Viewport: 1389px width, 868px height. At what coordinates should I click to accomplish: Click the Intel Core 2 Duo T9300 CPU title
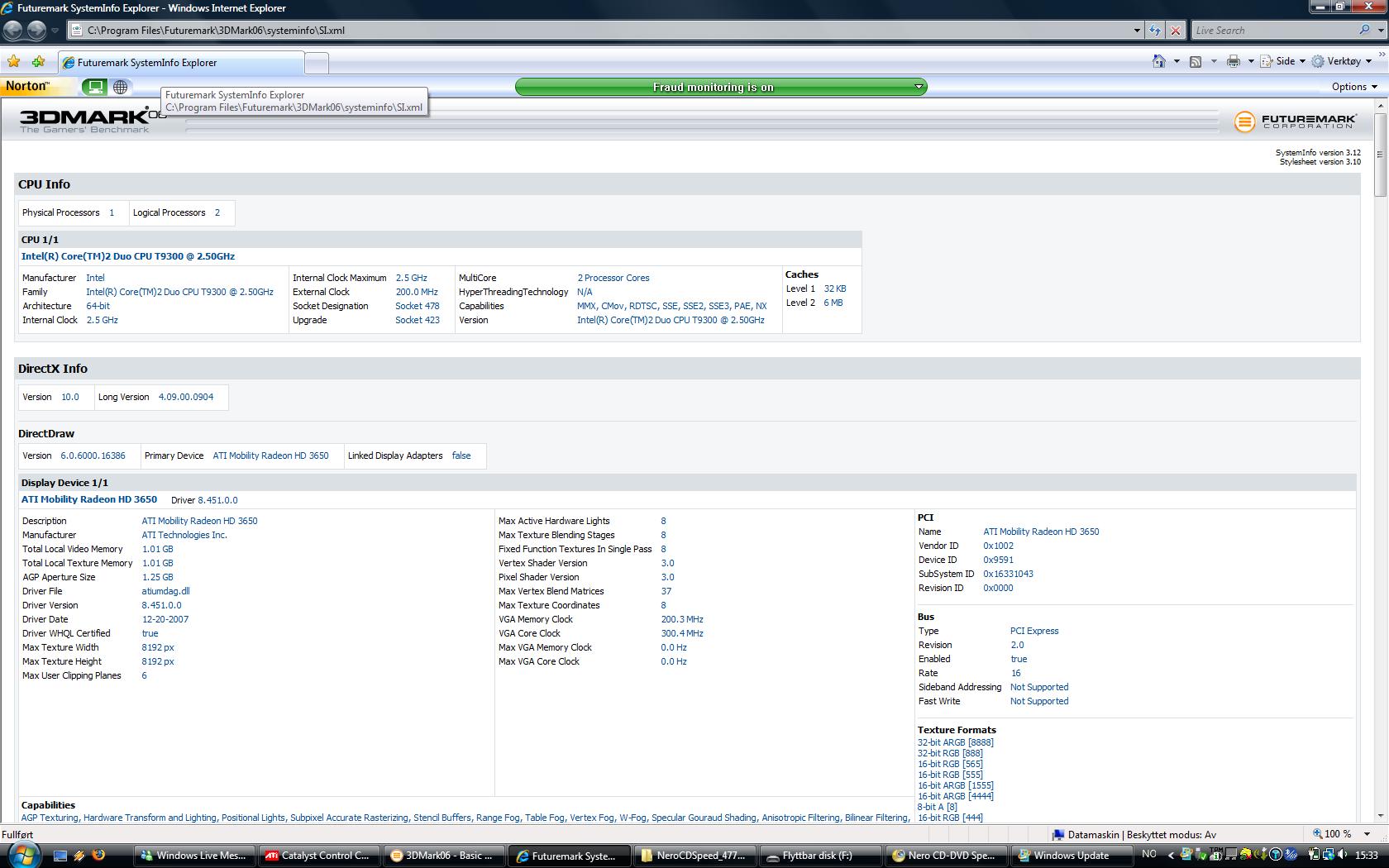click(x=128, y=256)
